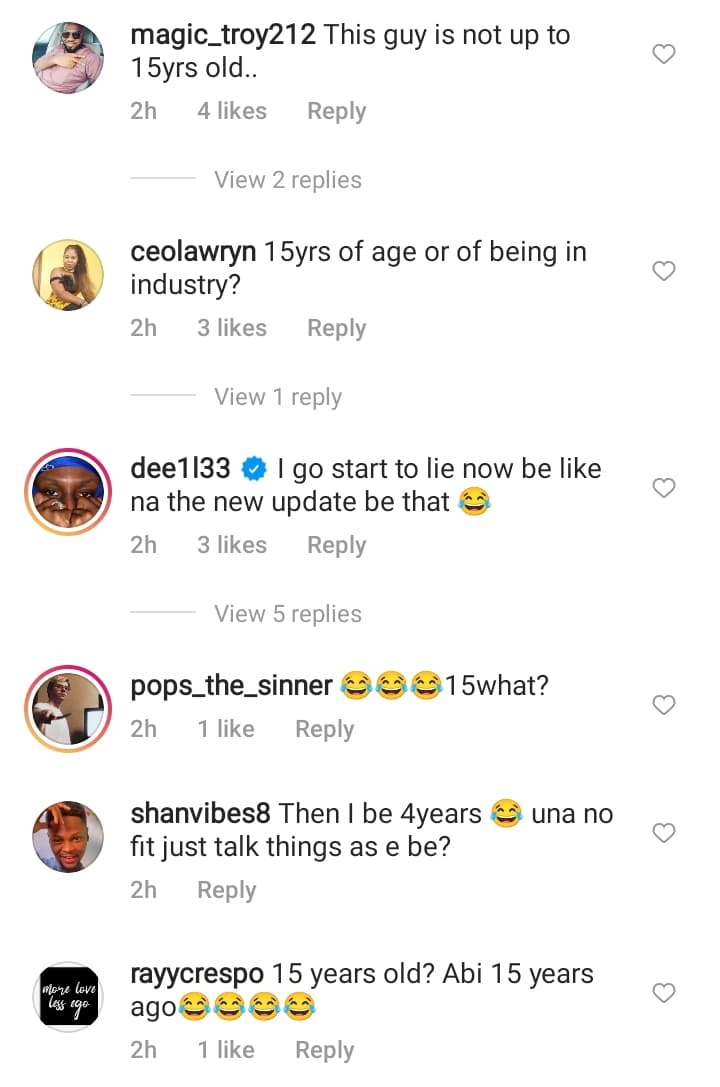The width and height of the screenshot is (720, 1087).
Task: Tap shanvibes8's profile photo
Action: coord(69,835)
